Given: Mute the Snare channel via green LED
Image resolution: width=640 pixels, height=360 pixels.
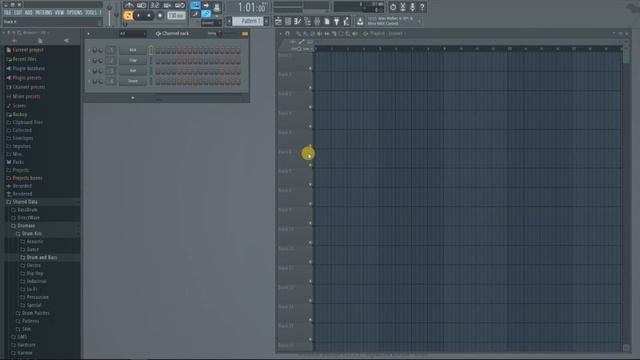Looking at the screenshot, I should point(89,81).
